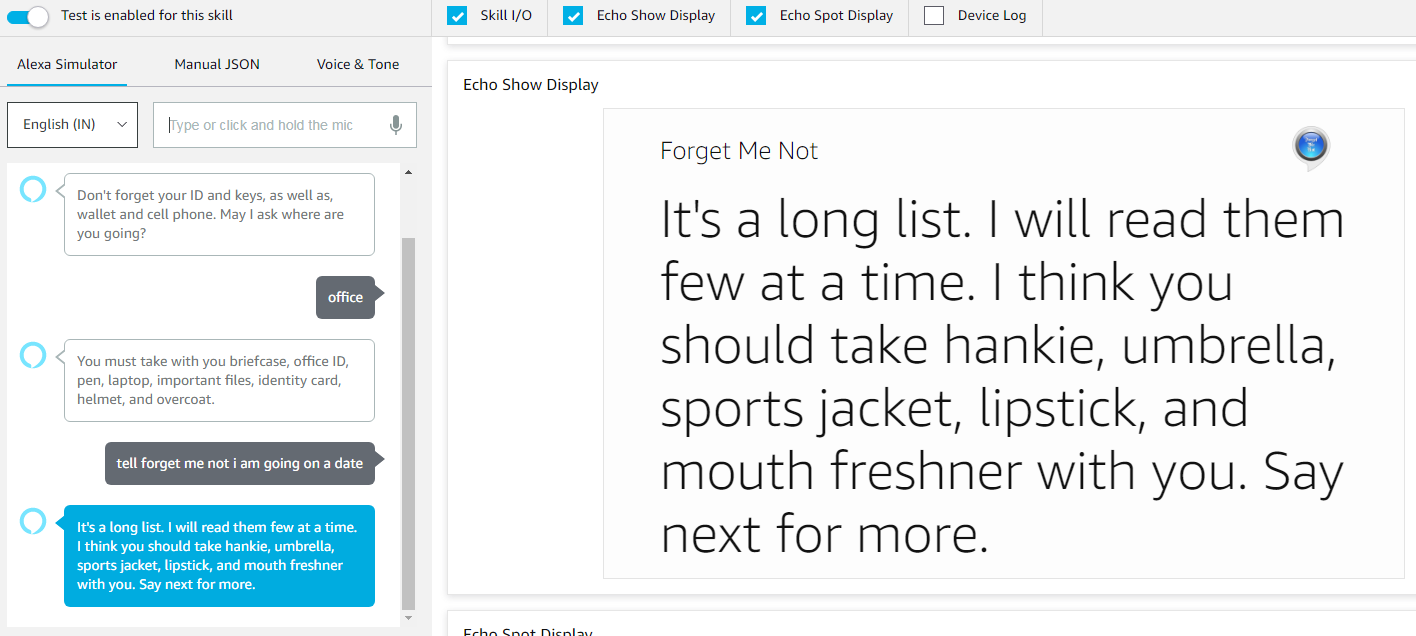The image size is (1416, 636).
Task: Click Alexa avatar beside the briefcase reply
Action: [33, 354]
